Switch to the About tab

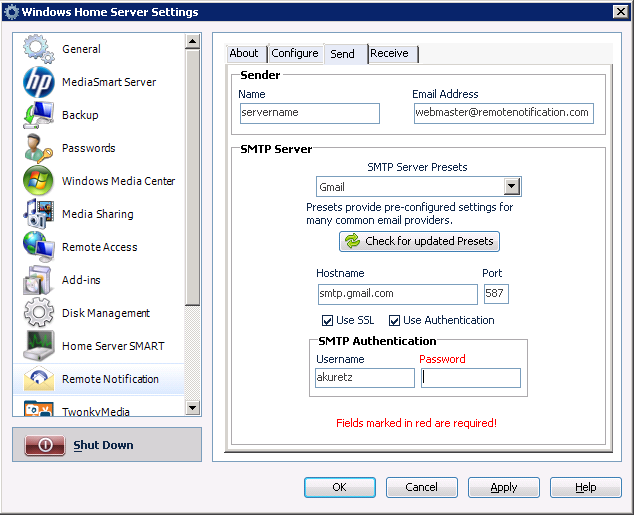pos(246,53)
